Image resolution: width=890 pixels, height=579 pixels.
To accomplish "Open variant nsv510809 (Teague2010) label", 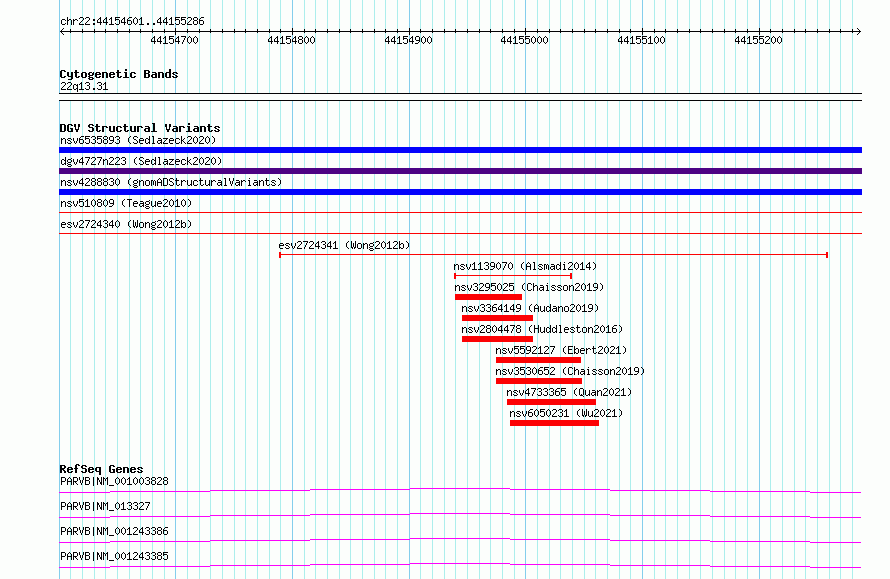I will [126, 203].
